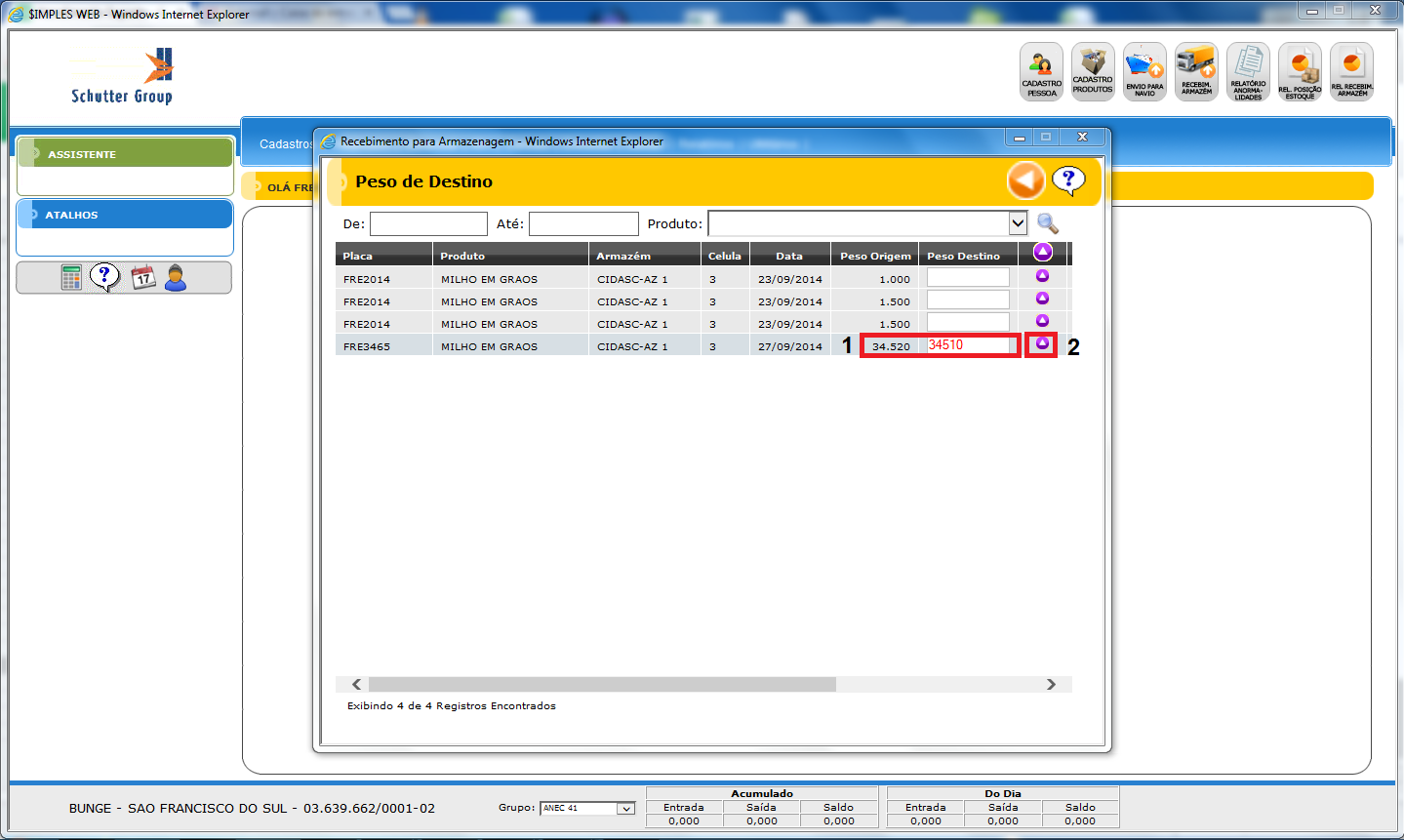Open the calculator in the sidebar
The width and height of the screenshot is (1404, 840).
tap(71, 278)
